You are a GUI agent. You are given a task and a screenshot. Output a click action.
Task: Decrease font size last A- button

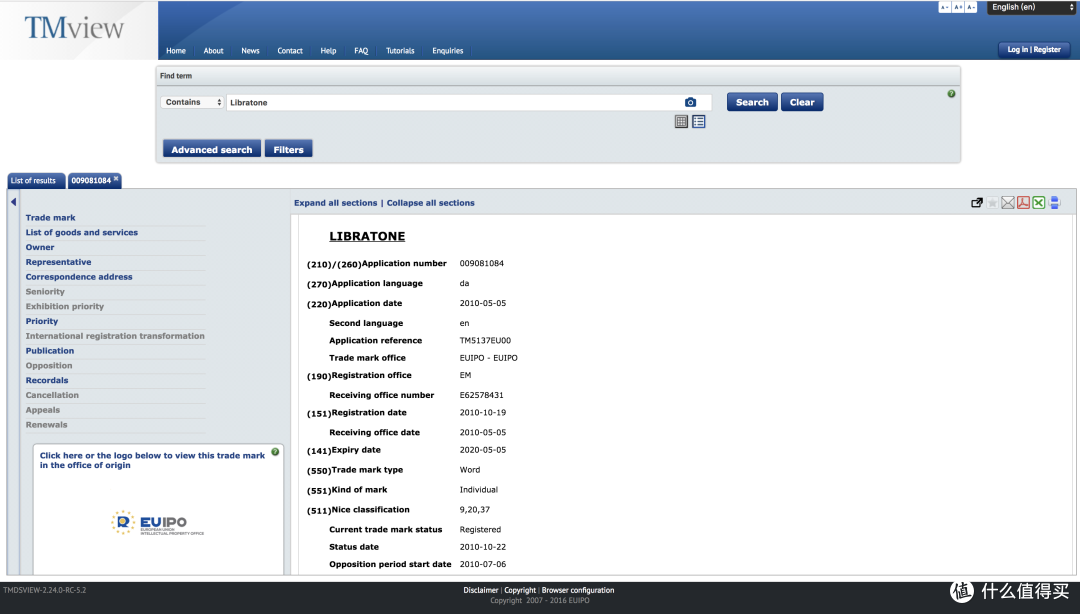click(x=970, y=7)
